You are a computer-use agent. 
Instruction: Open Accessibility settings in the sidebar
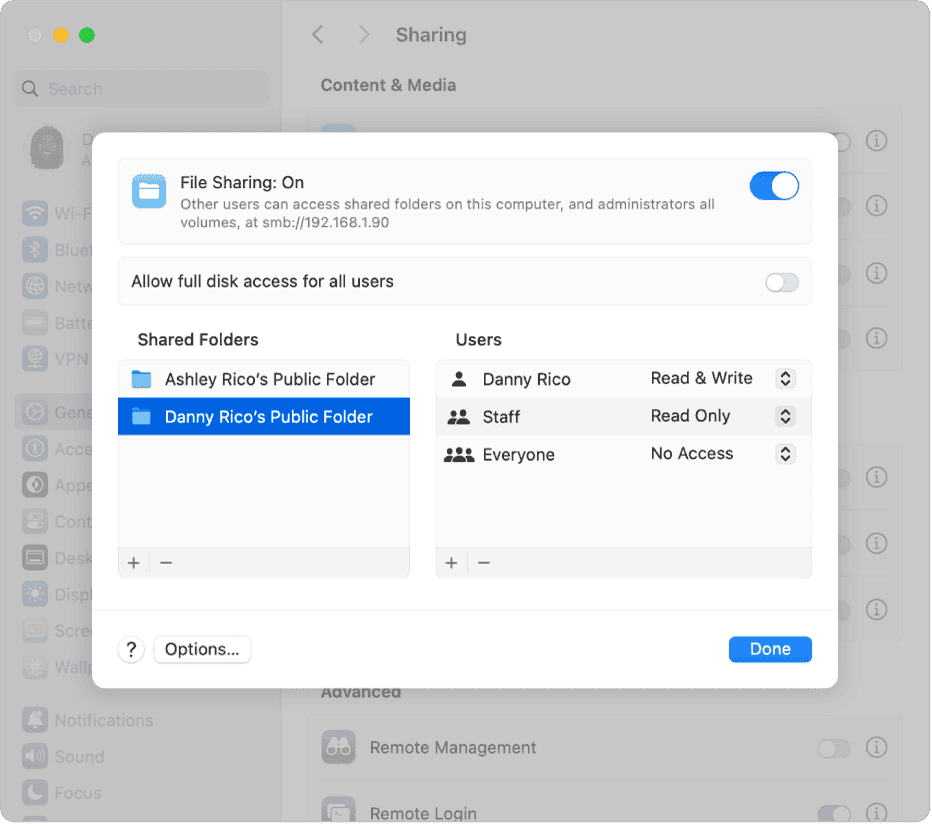57,449
